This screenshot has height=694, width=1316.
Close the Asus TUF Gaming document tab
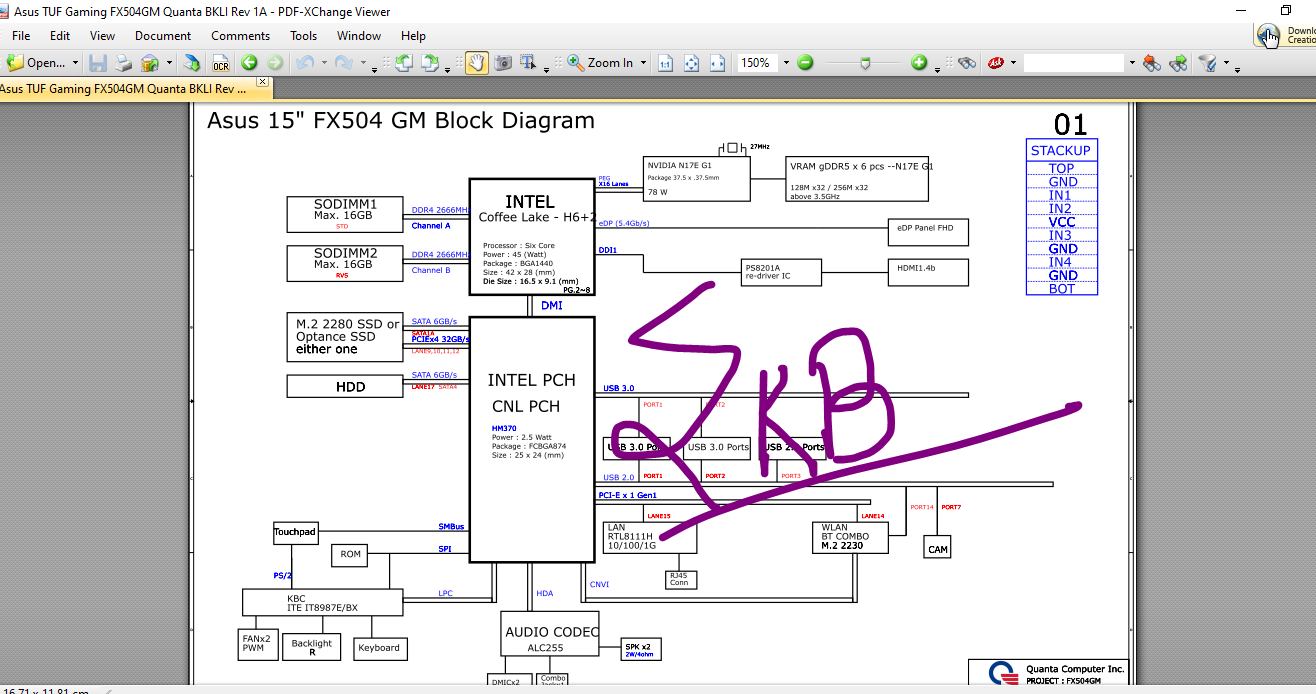click(x=263, y=82)
